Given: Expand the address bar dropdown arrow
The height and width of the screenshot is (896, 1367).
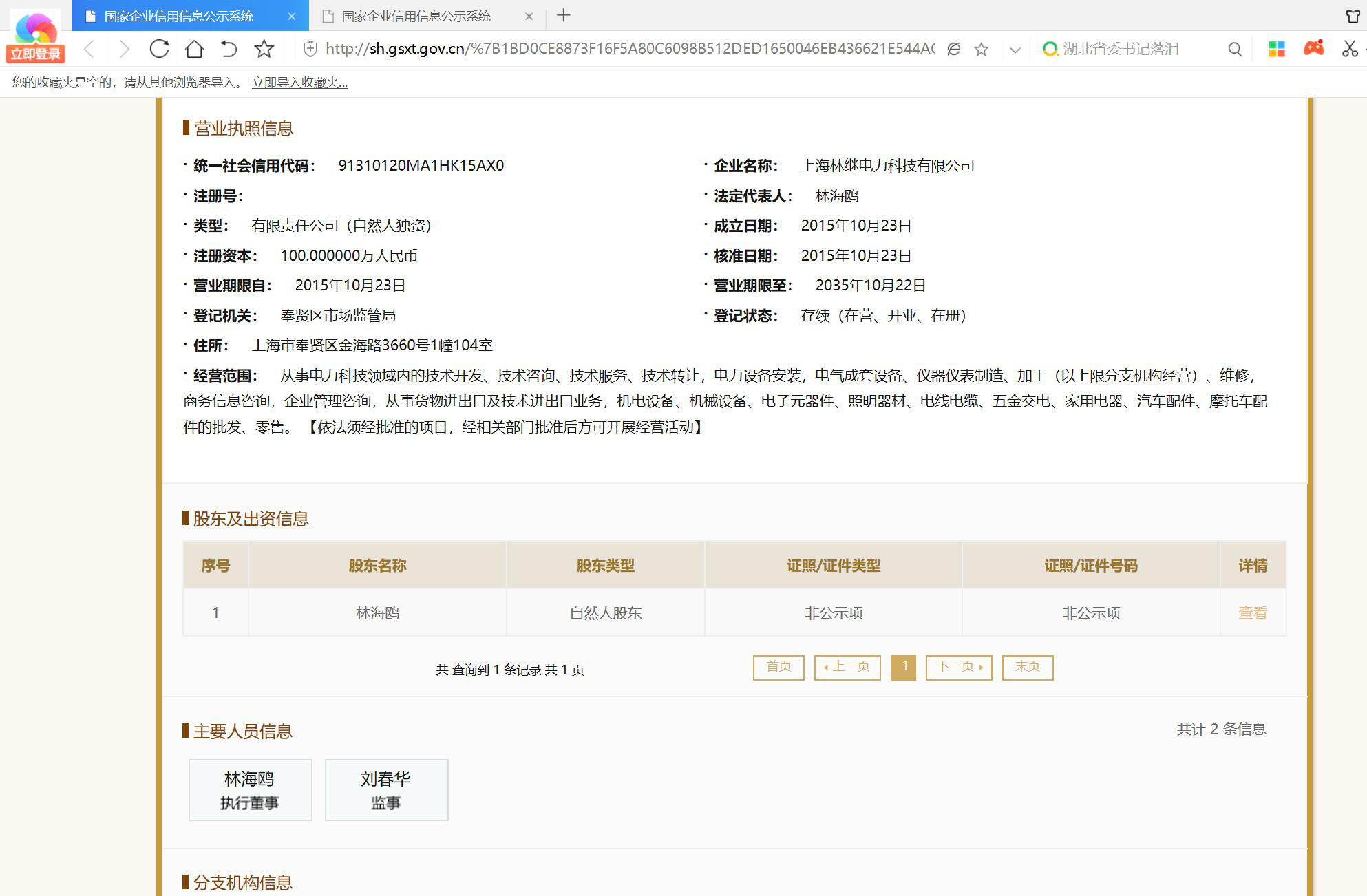Looking at the screenshot, I should pyautogui.click(x=1015, y=50).
